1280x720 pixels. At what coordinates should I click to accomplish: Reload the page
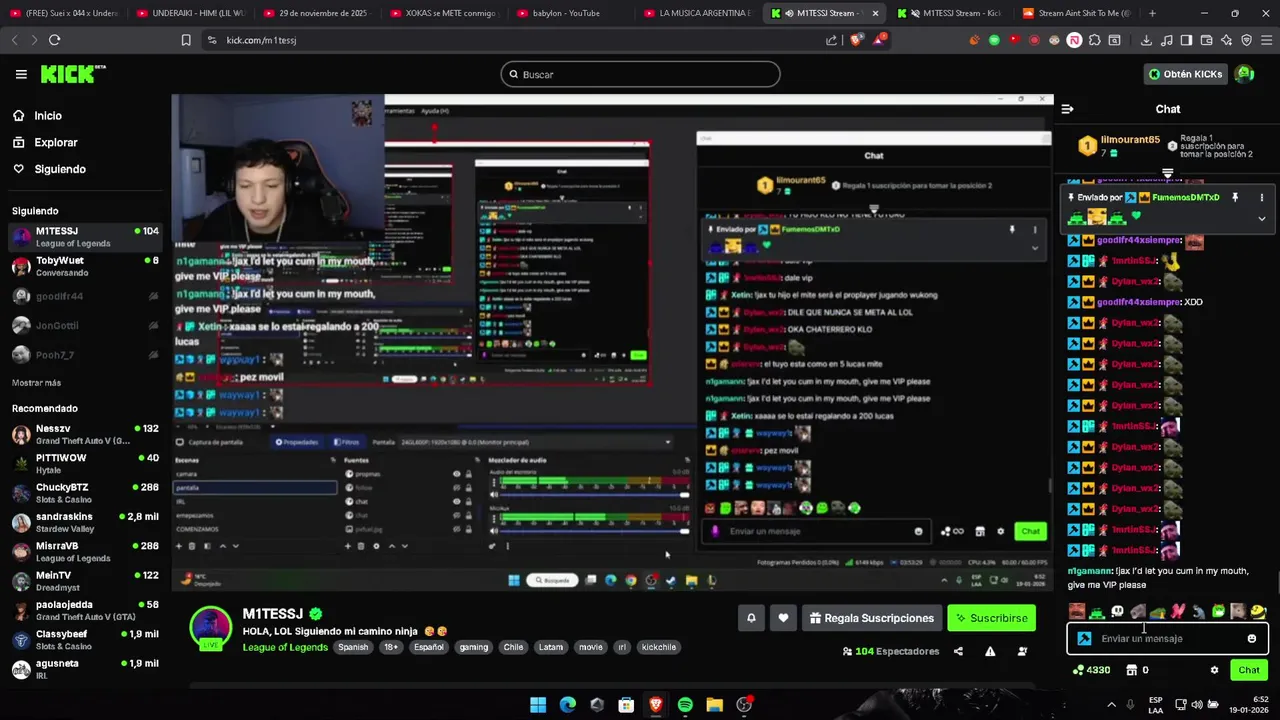pos(54,40)
